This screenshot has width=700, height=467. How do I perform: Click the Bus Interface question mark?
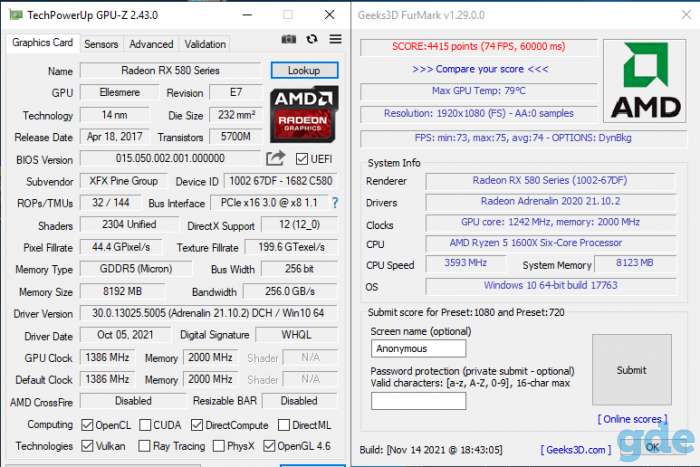335,203
